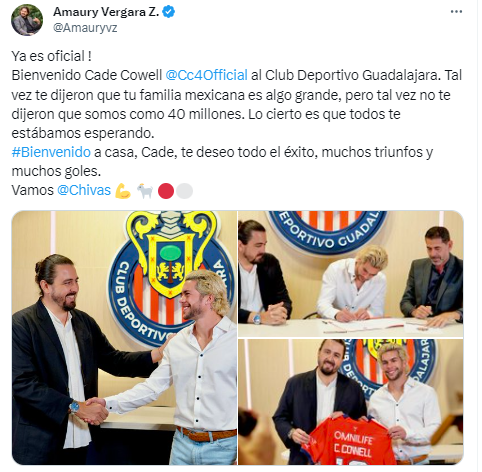
Task: Click the goat emoji
Action: pyautogui.click(x=145, y=191)
